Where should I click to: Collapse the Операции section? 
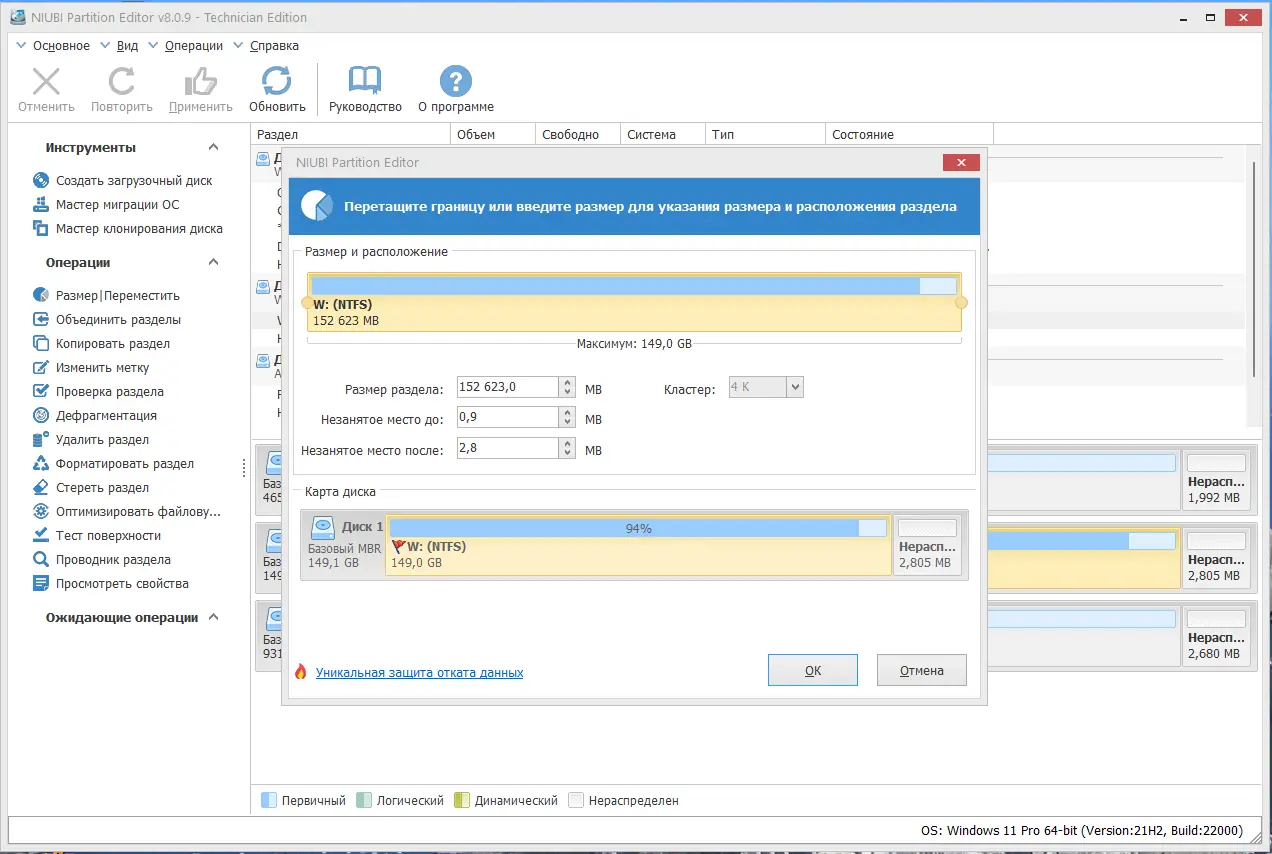click(213, 262)
